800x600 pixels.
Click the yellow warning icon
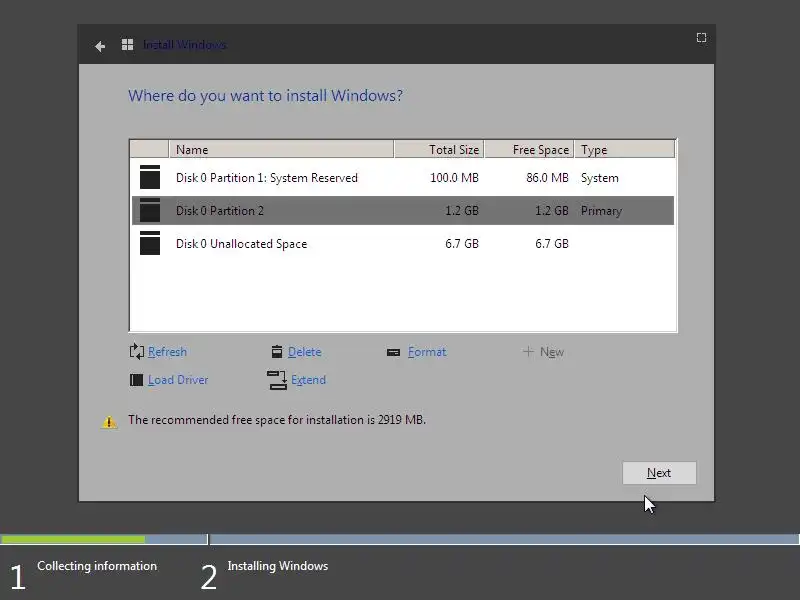(x=109, y=422)
